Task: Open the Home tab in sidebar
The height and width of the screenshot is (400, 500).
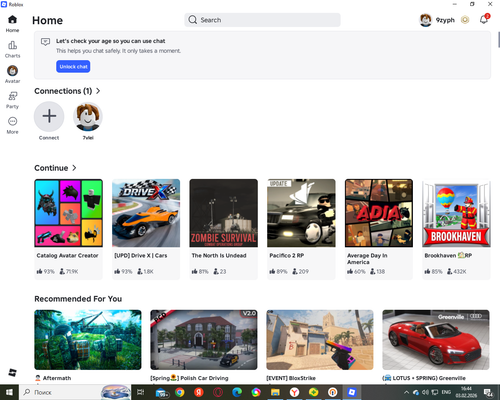Action: coord(12,23)
